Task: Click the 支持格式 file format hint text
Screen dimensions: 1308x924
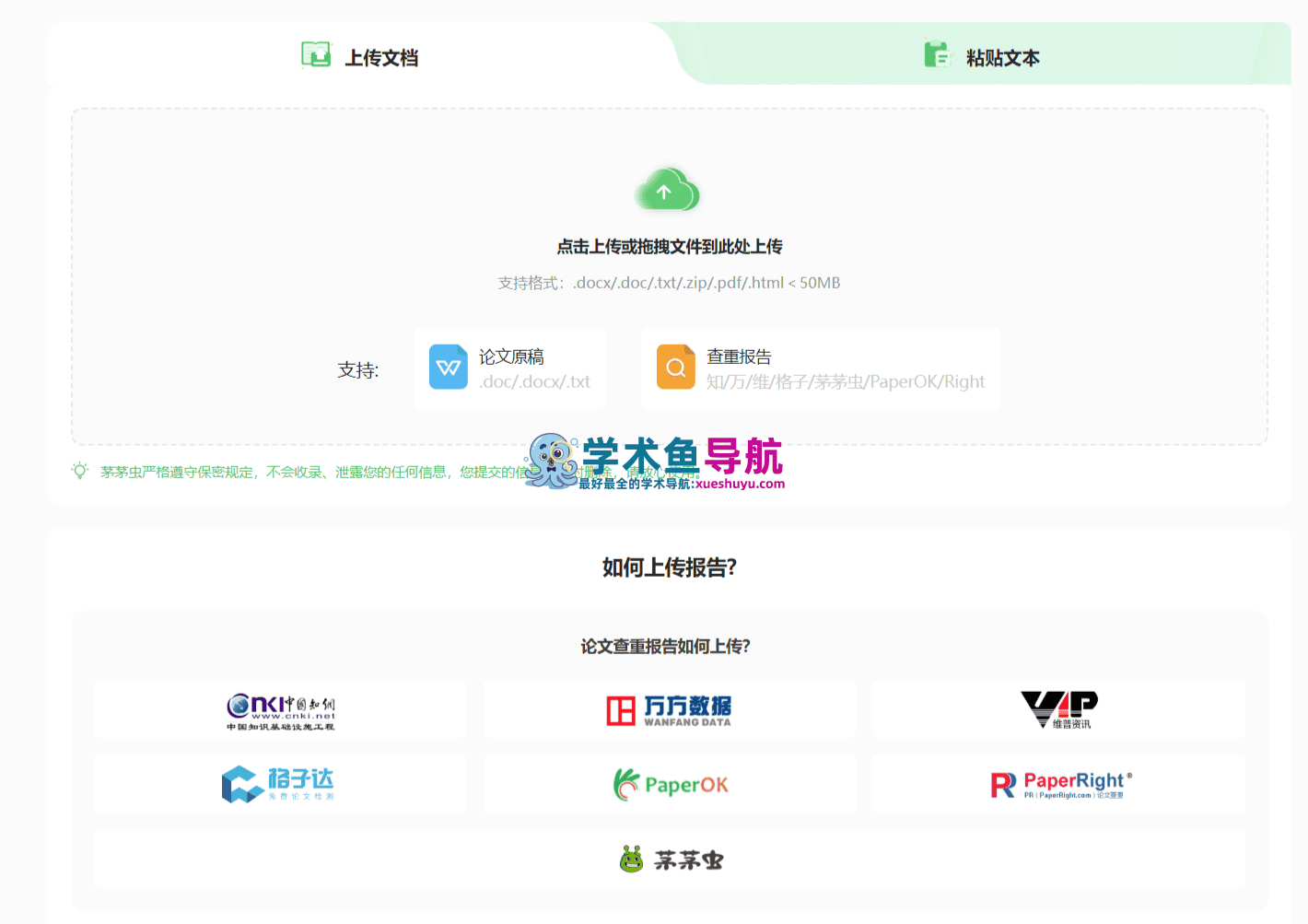Action: point(670,283)
